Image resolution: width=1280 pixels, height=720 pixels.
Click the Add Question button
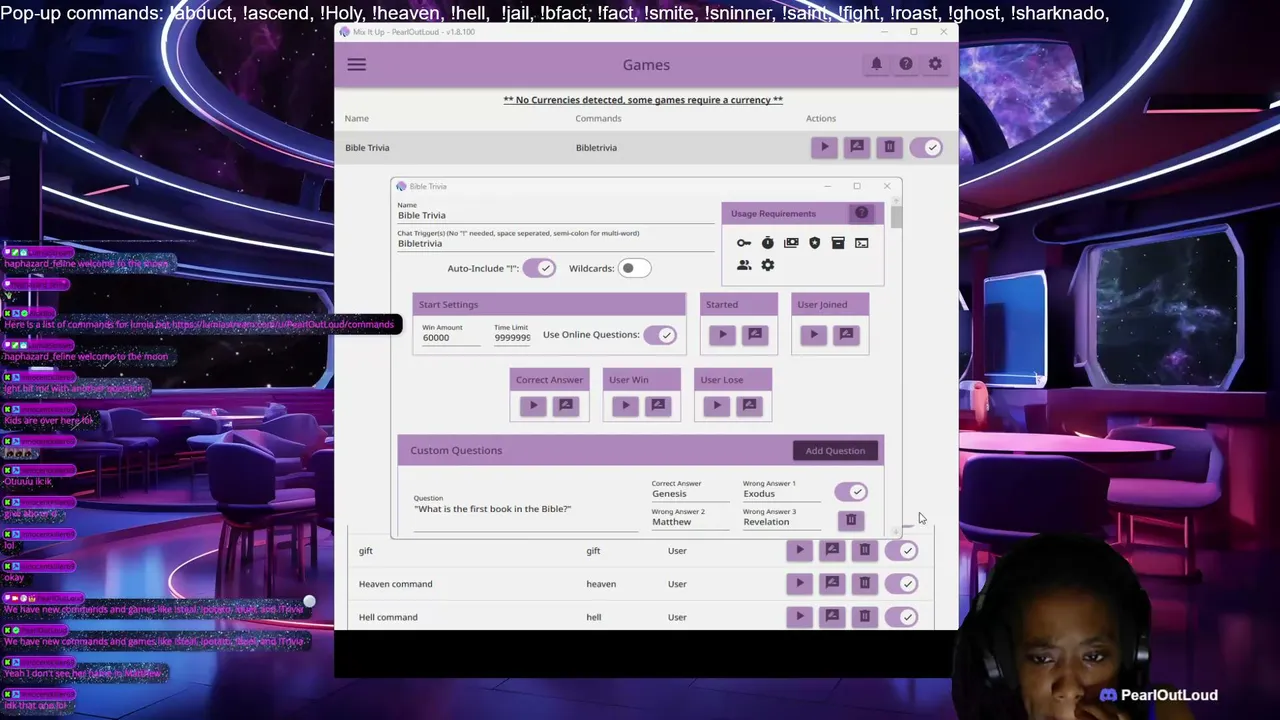[x=835, y=451]
